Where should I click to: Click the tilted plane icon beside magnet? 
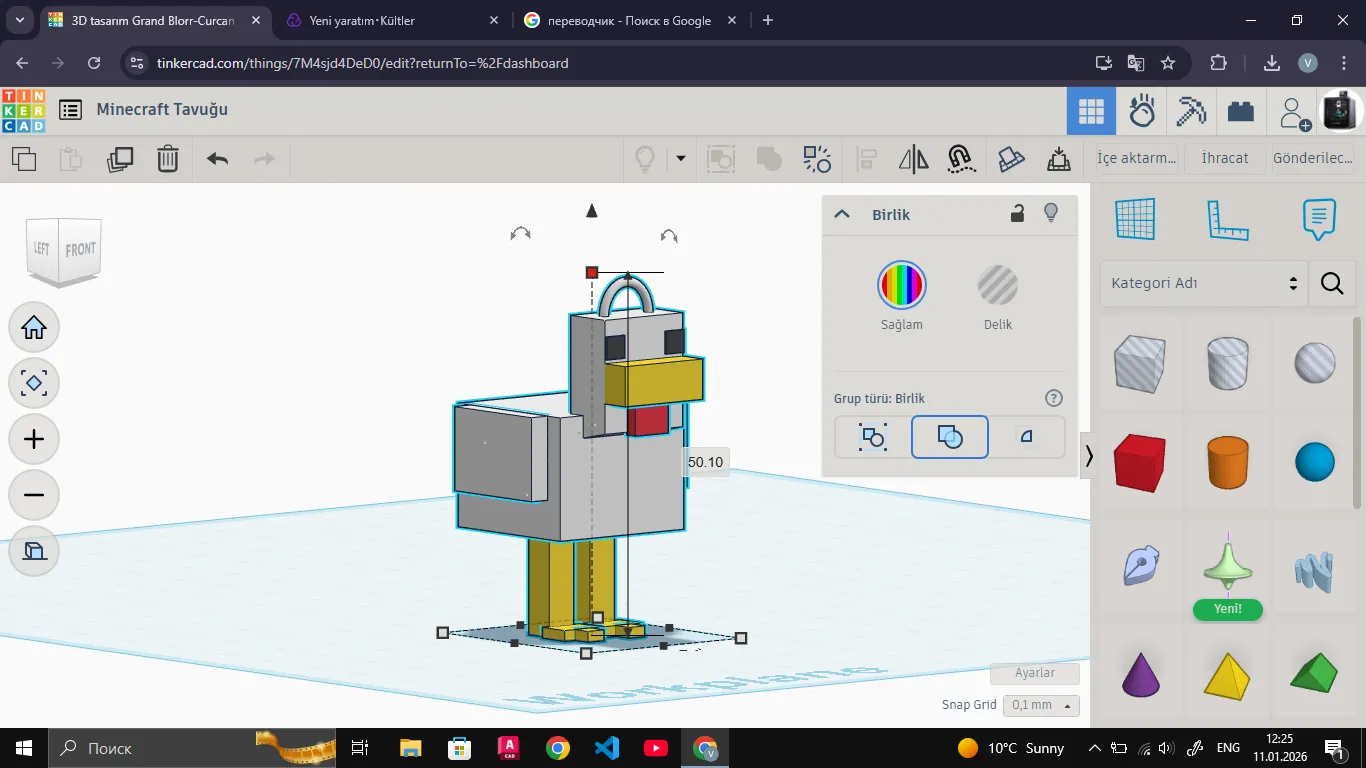(x=1012, y=159)
